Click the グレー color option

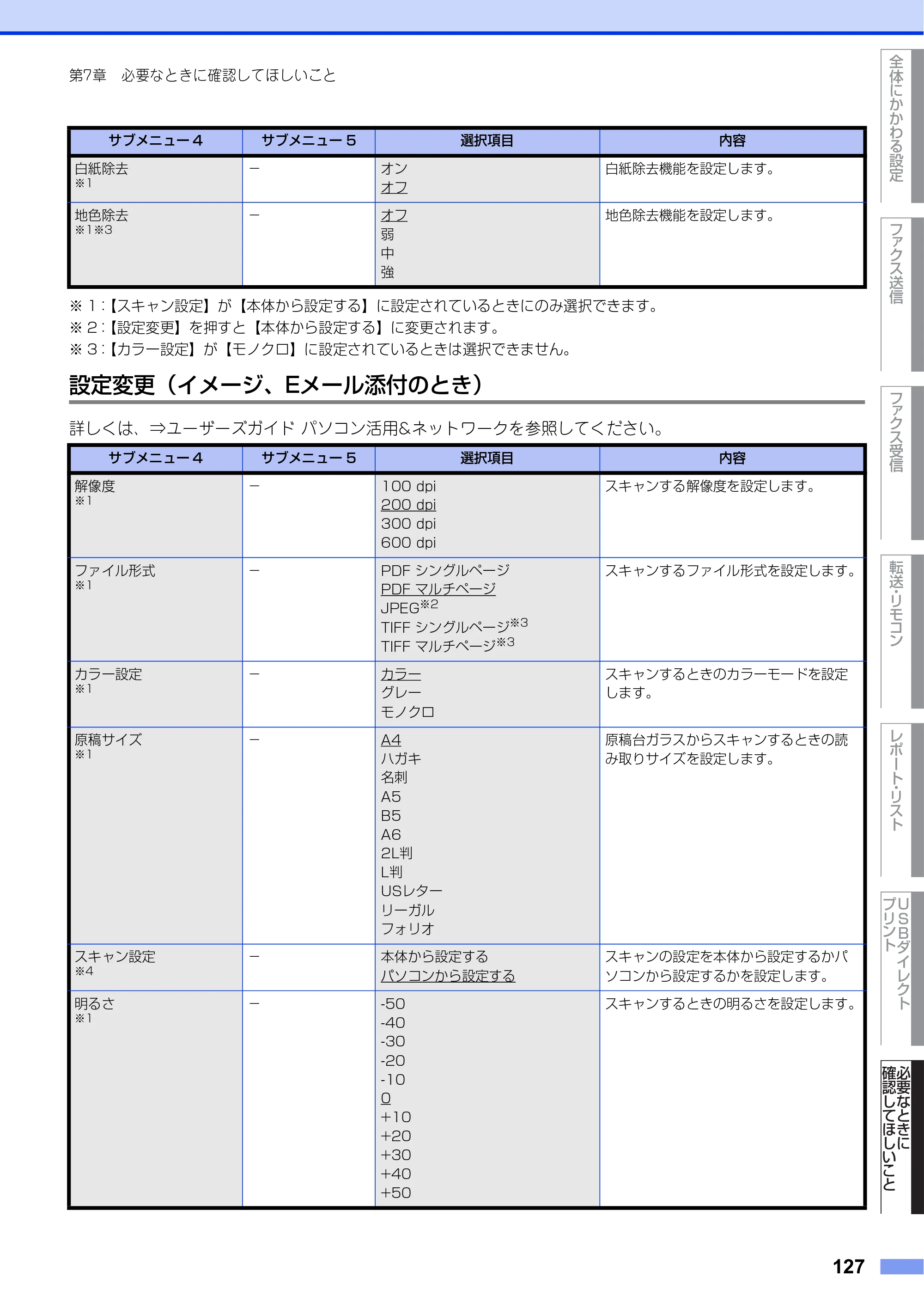pyautogui.click(x=401, y=693)
